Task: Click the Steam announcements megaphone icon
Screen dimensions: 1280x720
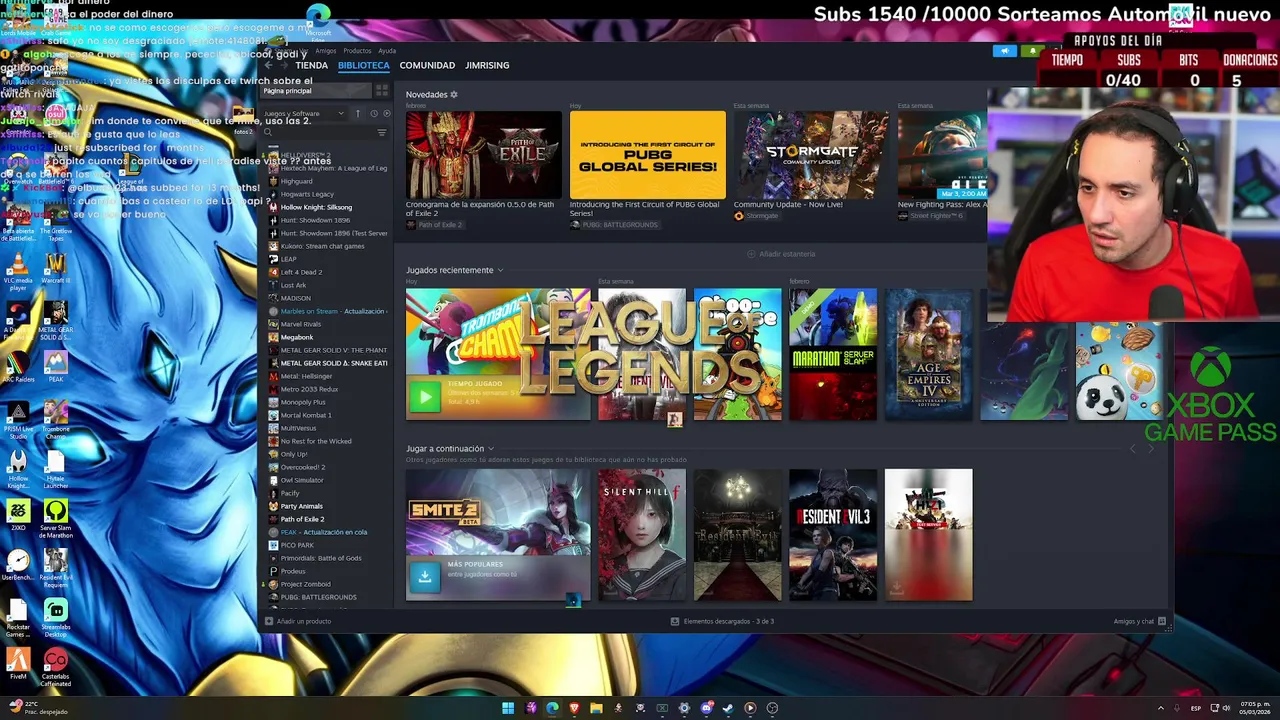Action: tap(1005, 51)
